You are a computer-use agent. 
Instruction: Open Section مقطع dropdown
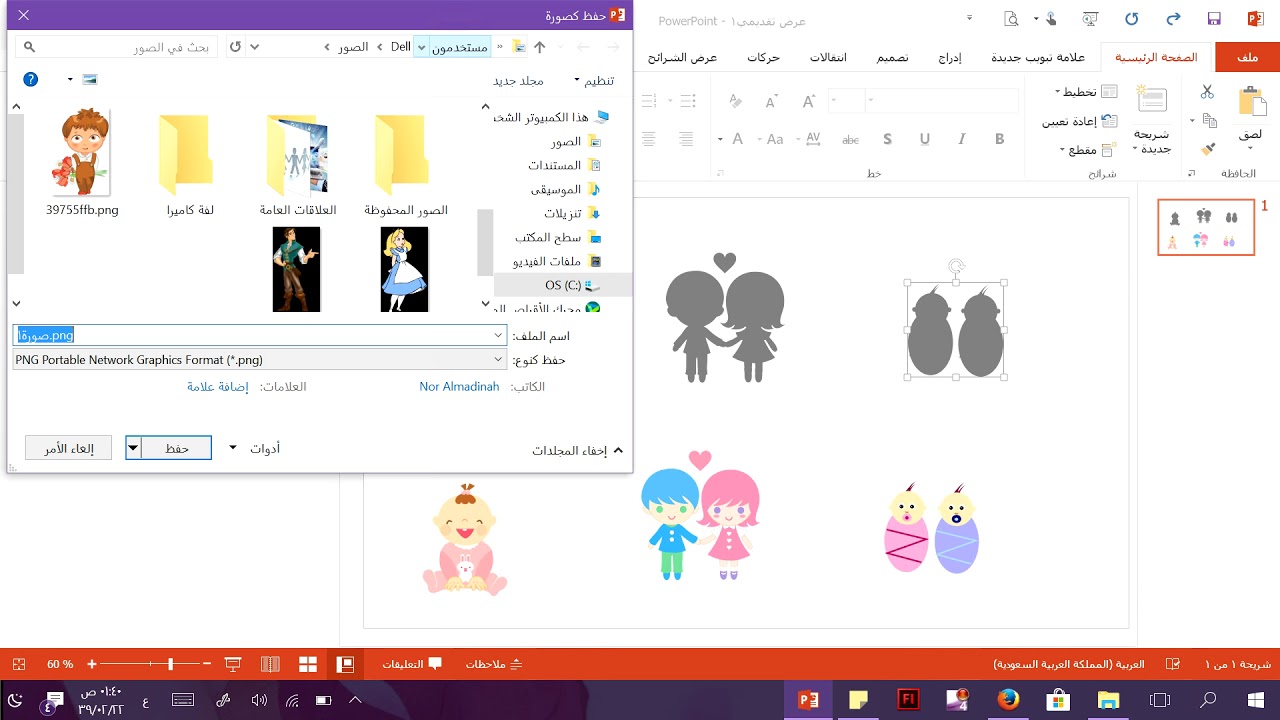pyautogui.click(x=1088, y=150)
